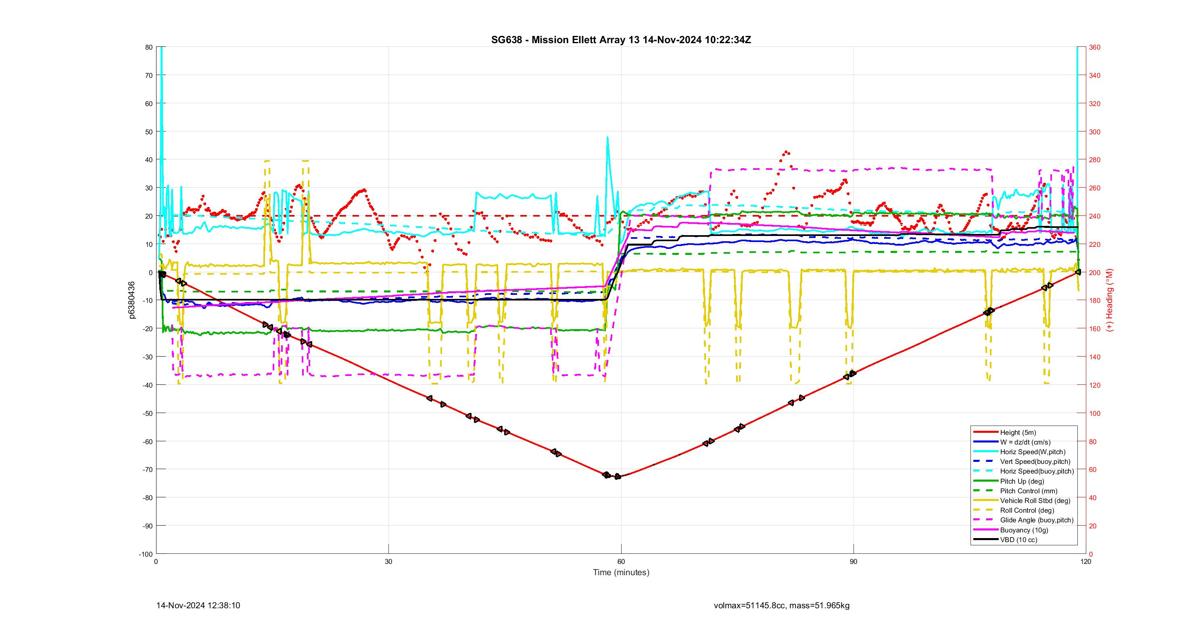Click the x-axis tick label '120'

click(1085, 562)
